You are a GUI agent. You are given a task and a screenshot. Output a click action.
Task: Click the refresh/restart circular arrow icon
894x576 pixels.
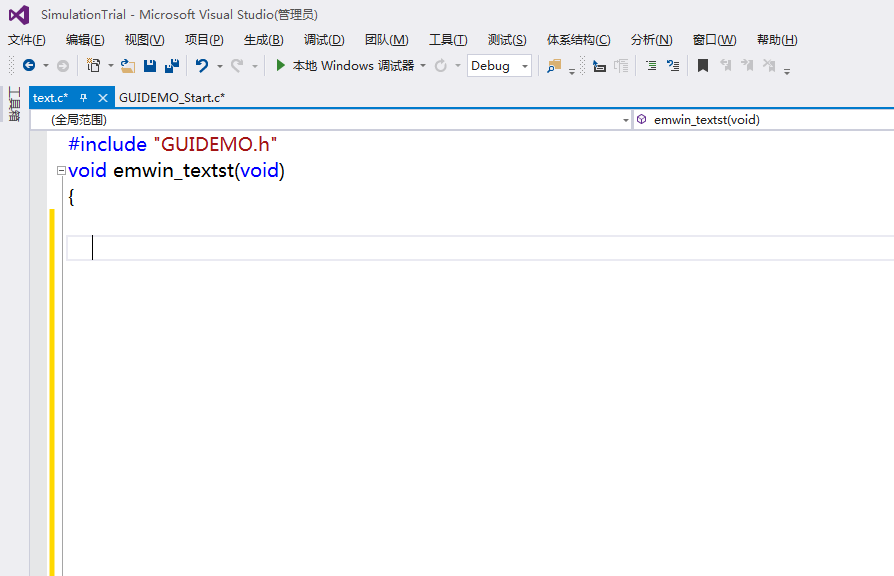(x=441, y=66)
